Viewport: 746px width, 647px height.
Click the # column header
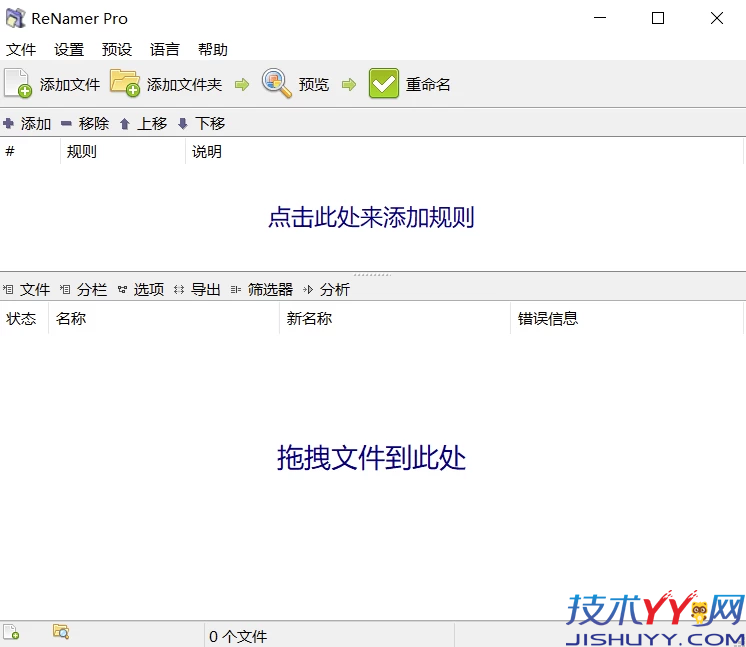[30, 152]
